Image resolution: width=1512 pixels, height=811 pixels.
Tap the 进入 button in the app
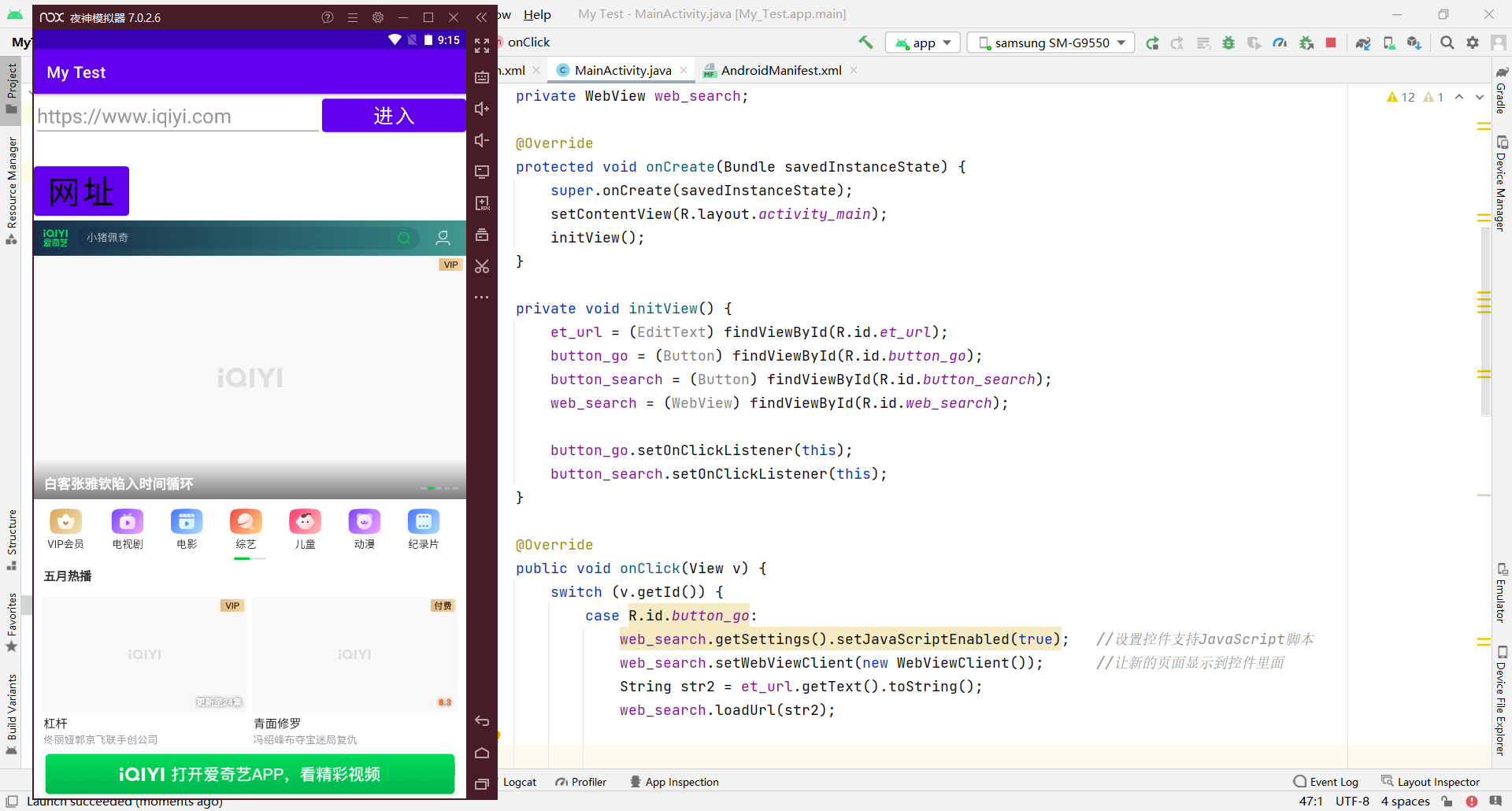tap(393, 116)
